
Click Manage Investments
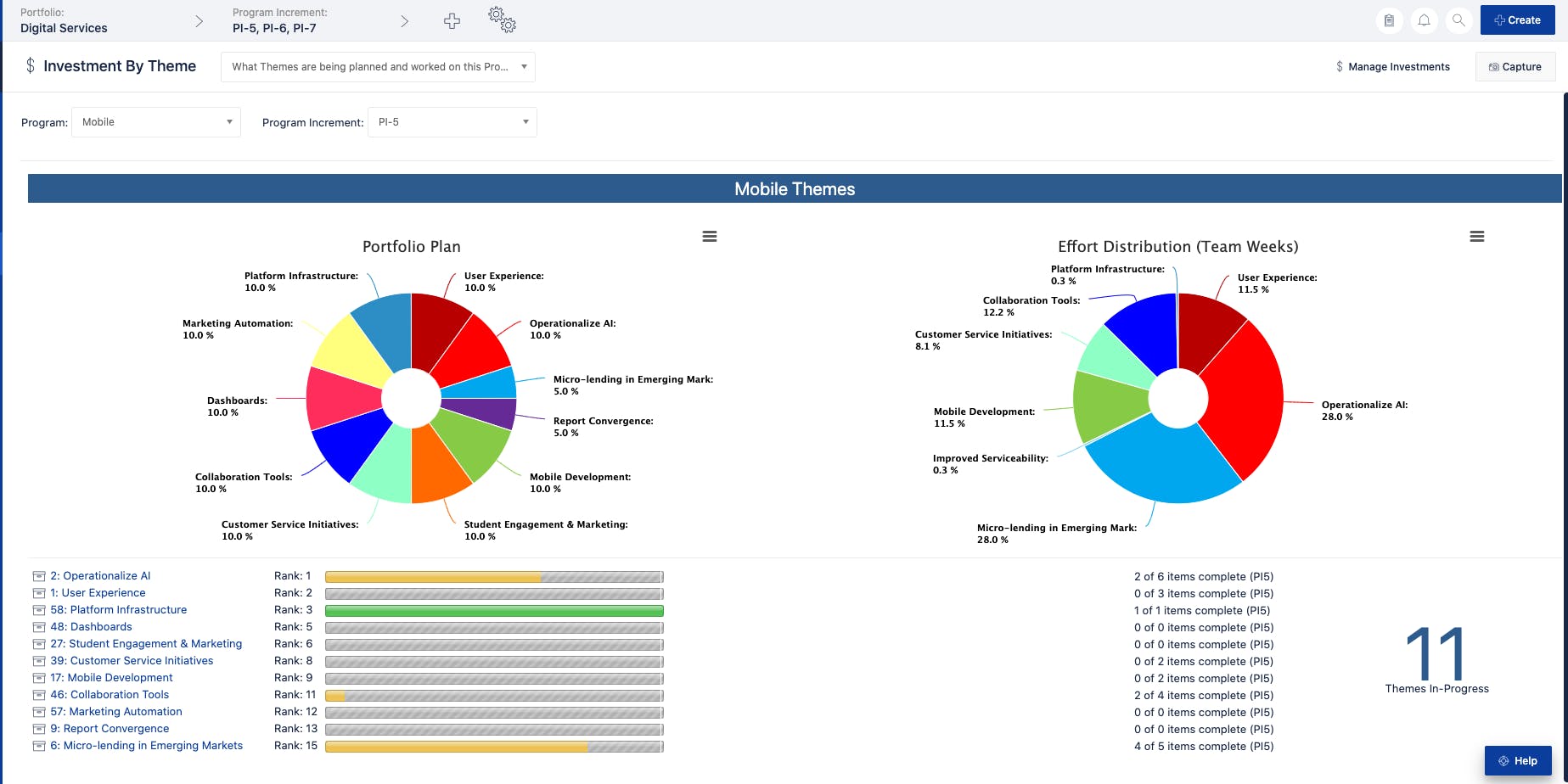click(1393, 66)
